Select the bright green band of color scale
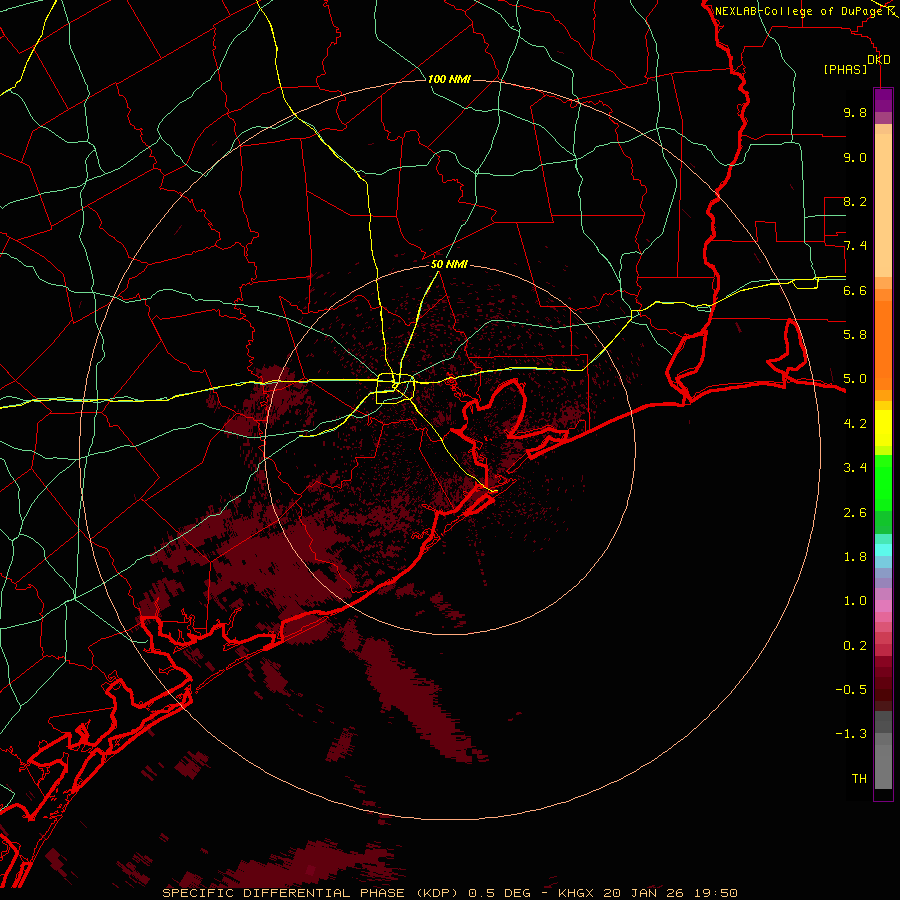Image resolution: width=900 pixels, height=900 pixels. click(x=883, y=483)
